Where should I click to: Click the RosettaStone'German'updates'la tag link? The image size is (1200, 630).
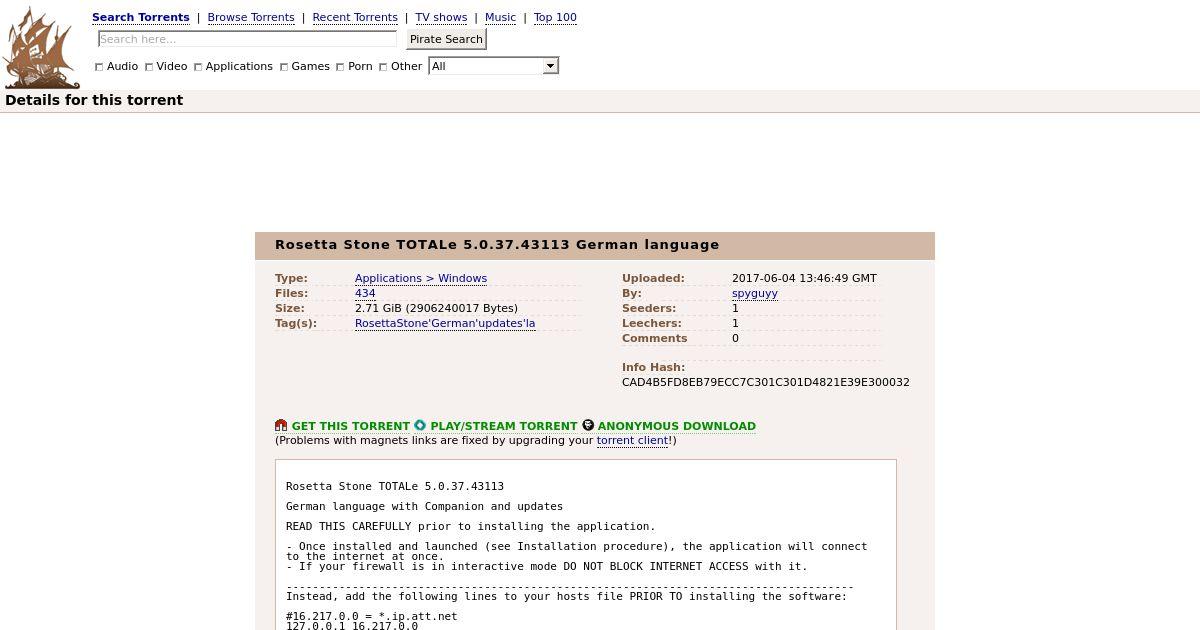pyautogui.click(x=445, y=323)
